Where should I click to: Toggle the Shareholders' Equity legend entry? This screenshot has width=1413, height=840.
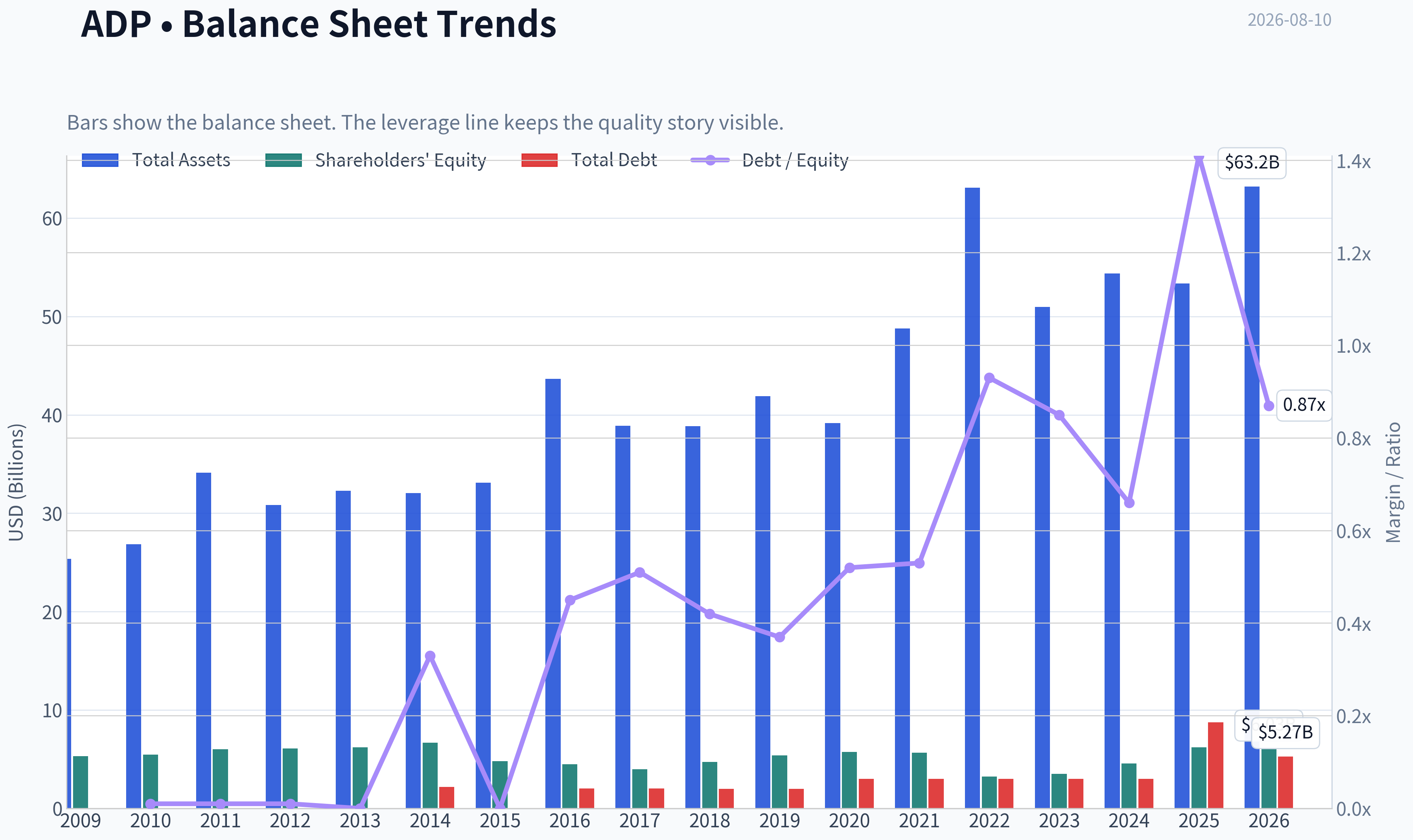[376, 160]
